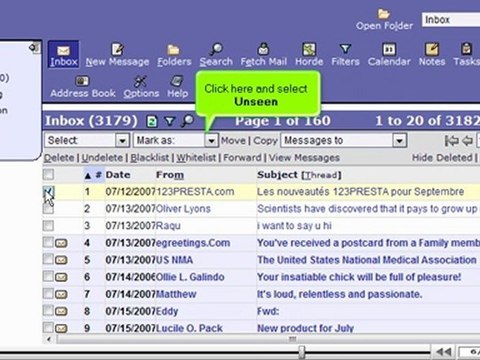The image size is (480, 360).
Task: Open the Notes icon
Action: 432,49
